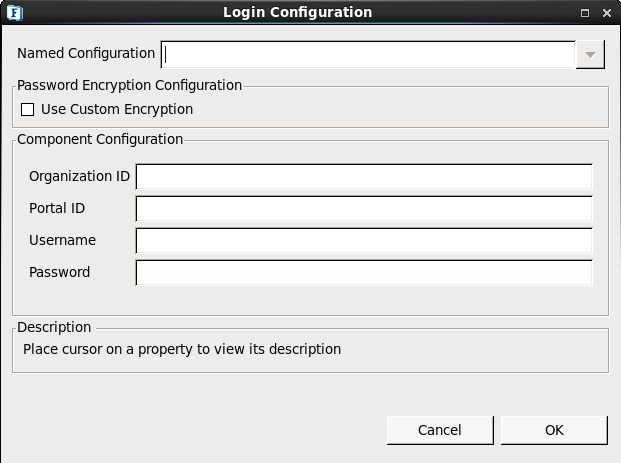Click the Login Configuration title bar
621x463 pixels.
(x=297, y=13)
